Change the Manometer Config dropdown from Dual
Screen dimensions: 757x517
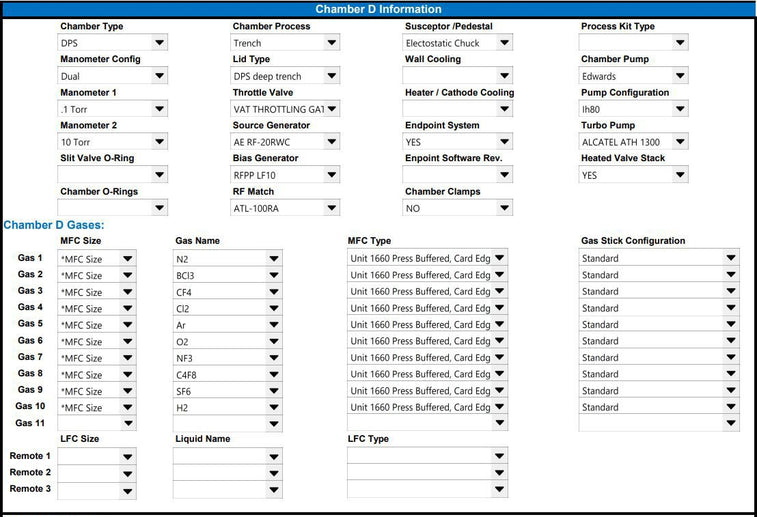(112, 76)
